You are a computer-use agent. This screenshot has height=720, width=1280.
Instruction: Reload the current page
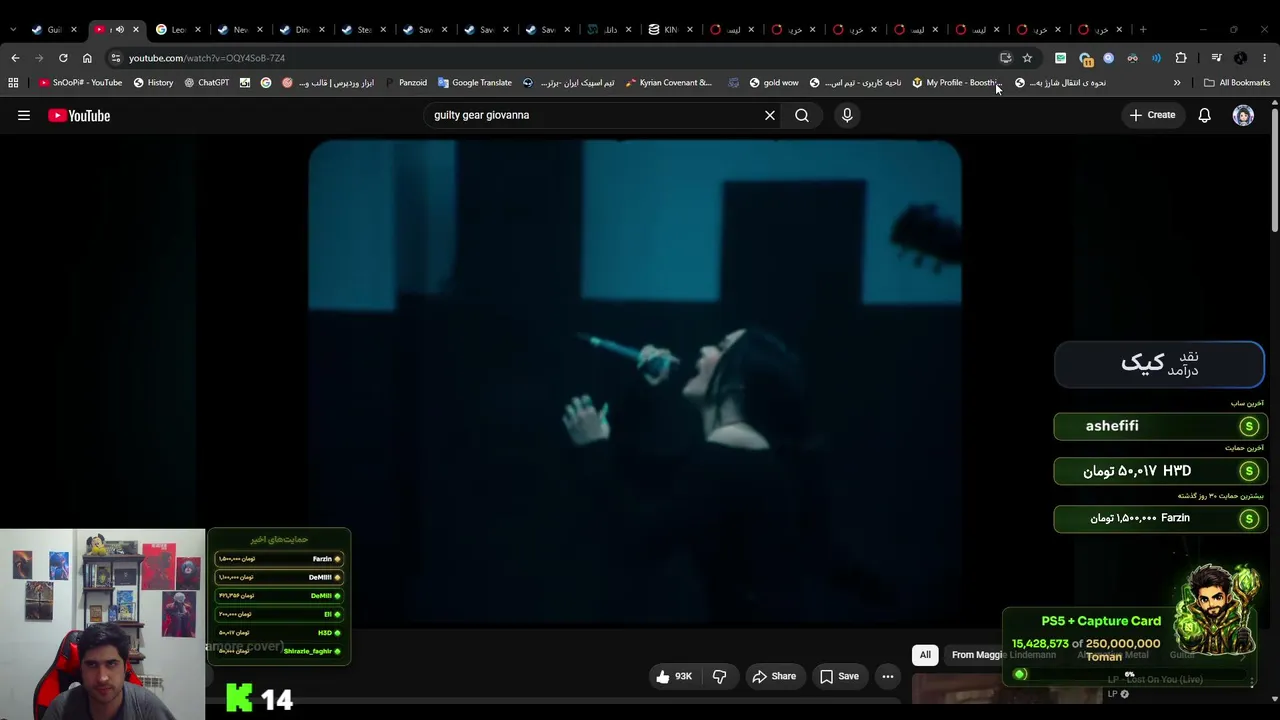tap(63, 58)
